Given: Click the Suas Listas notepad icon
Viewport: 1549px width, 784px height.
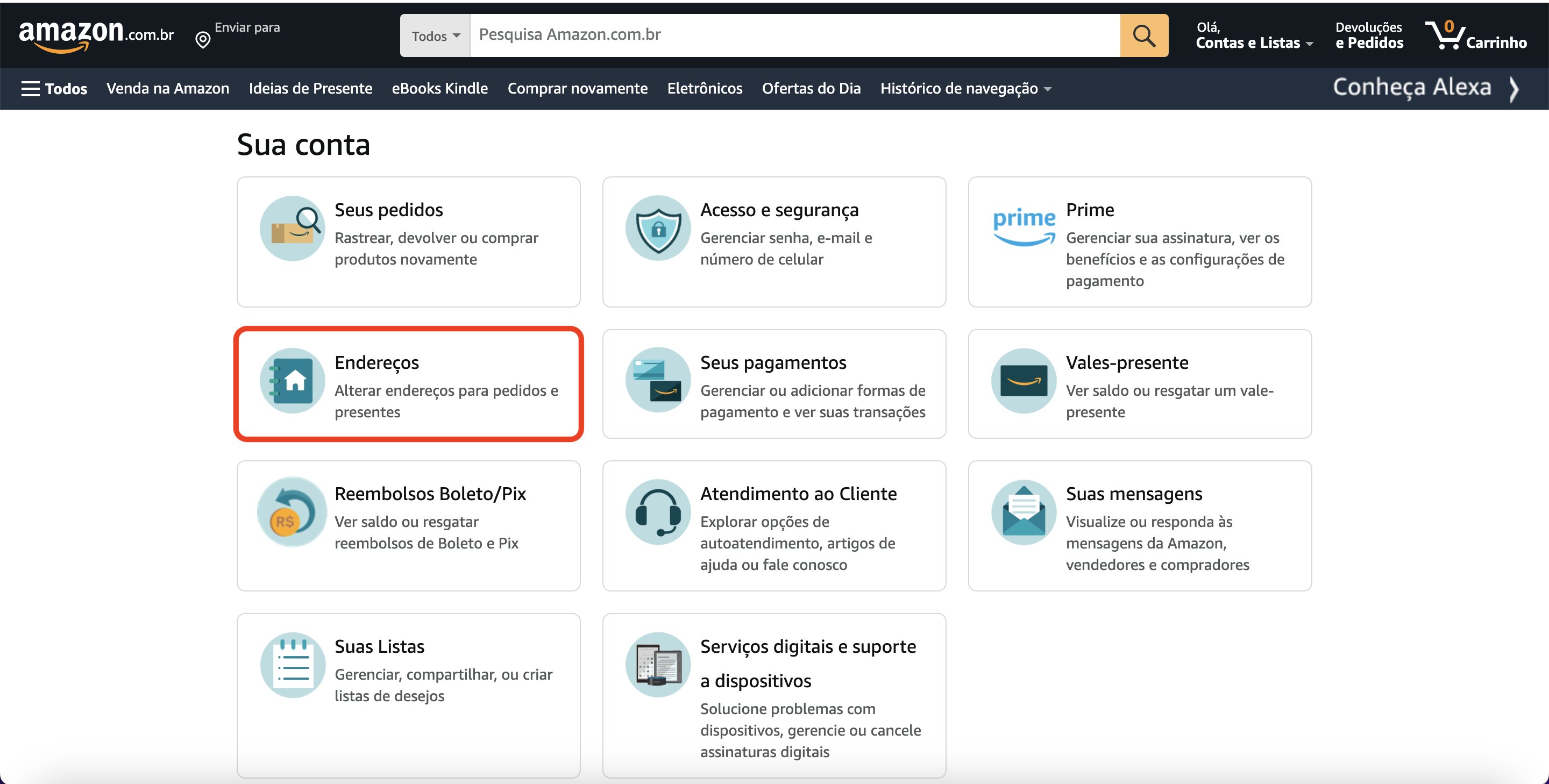Looking at the screenshot, I should click(292, 664).
